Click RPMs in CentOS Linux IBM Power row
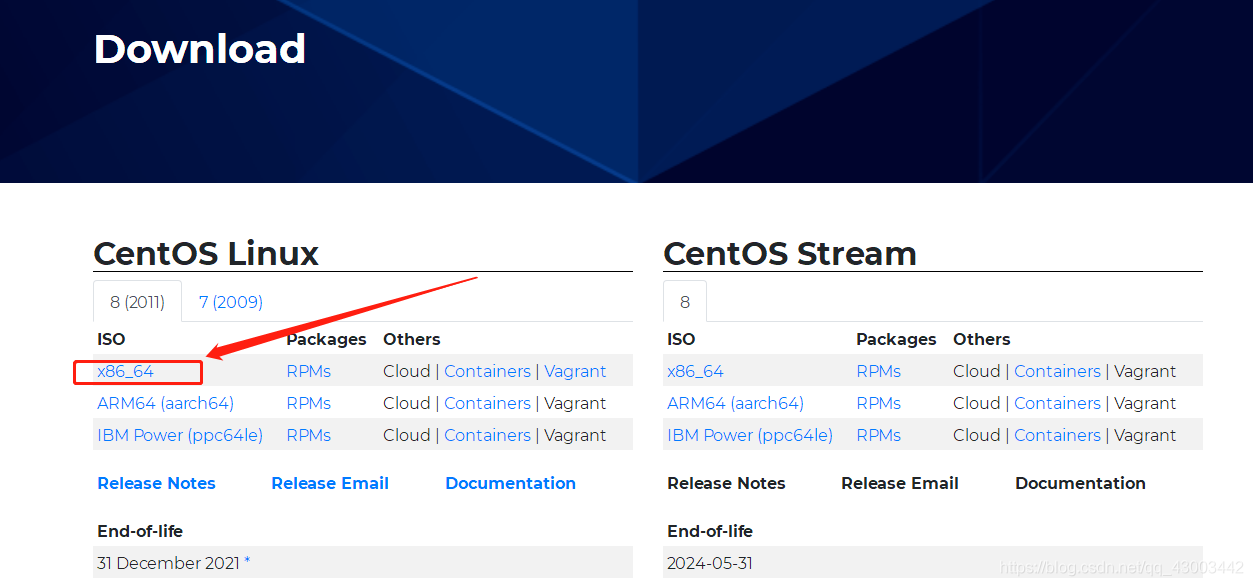Image resolution: width=1253 pixels, height=586 pixels. click(x=308, y=435)
